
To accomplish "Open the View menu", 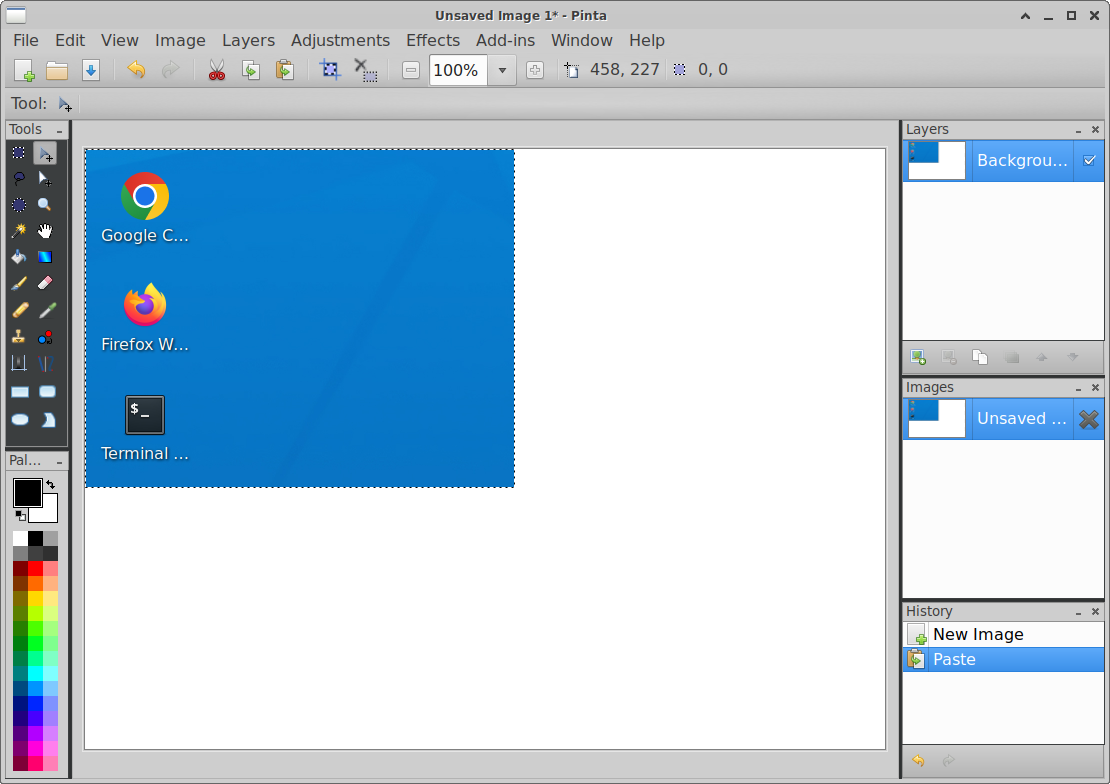I will 120,40.
